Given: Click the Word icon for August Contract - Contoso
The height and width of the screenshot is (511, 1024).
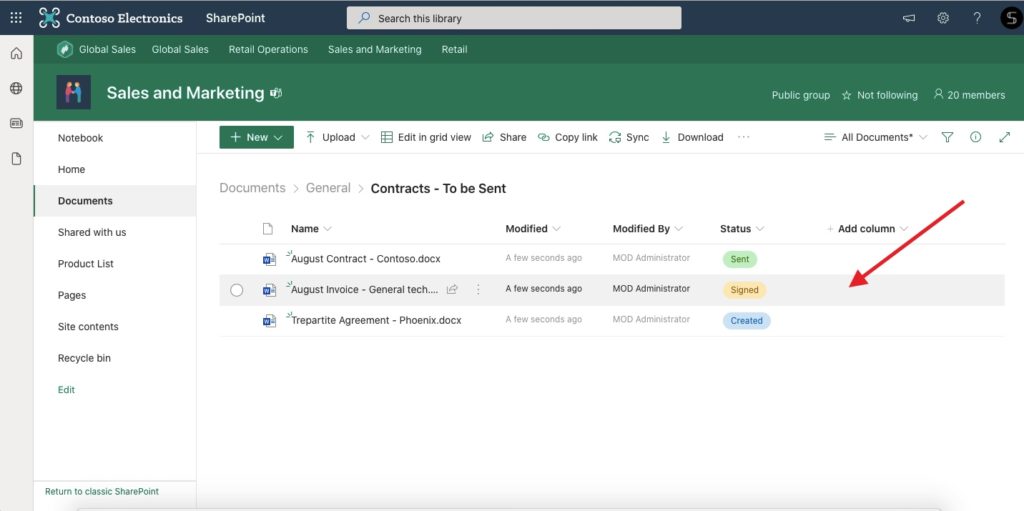Looking at the screenshot, I should (x=269, y=259).
